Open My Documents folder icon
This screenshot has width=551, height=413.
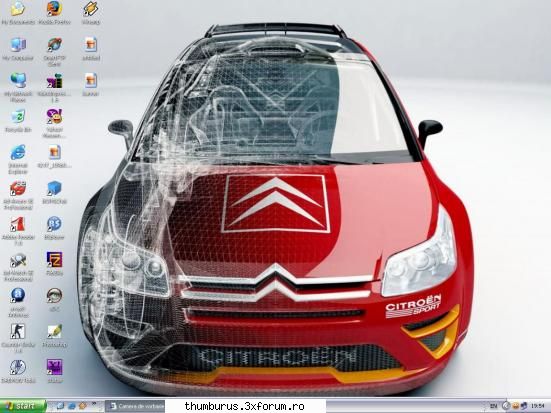[x=18, y=8]
